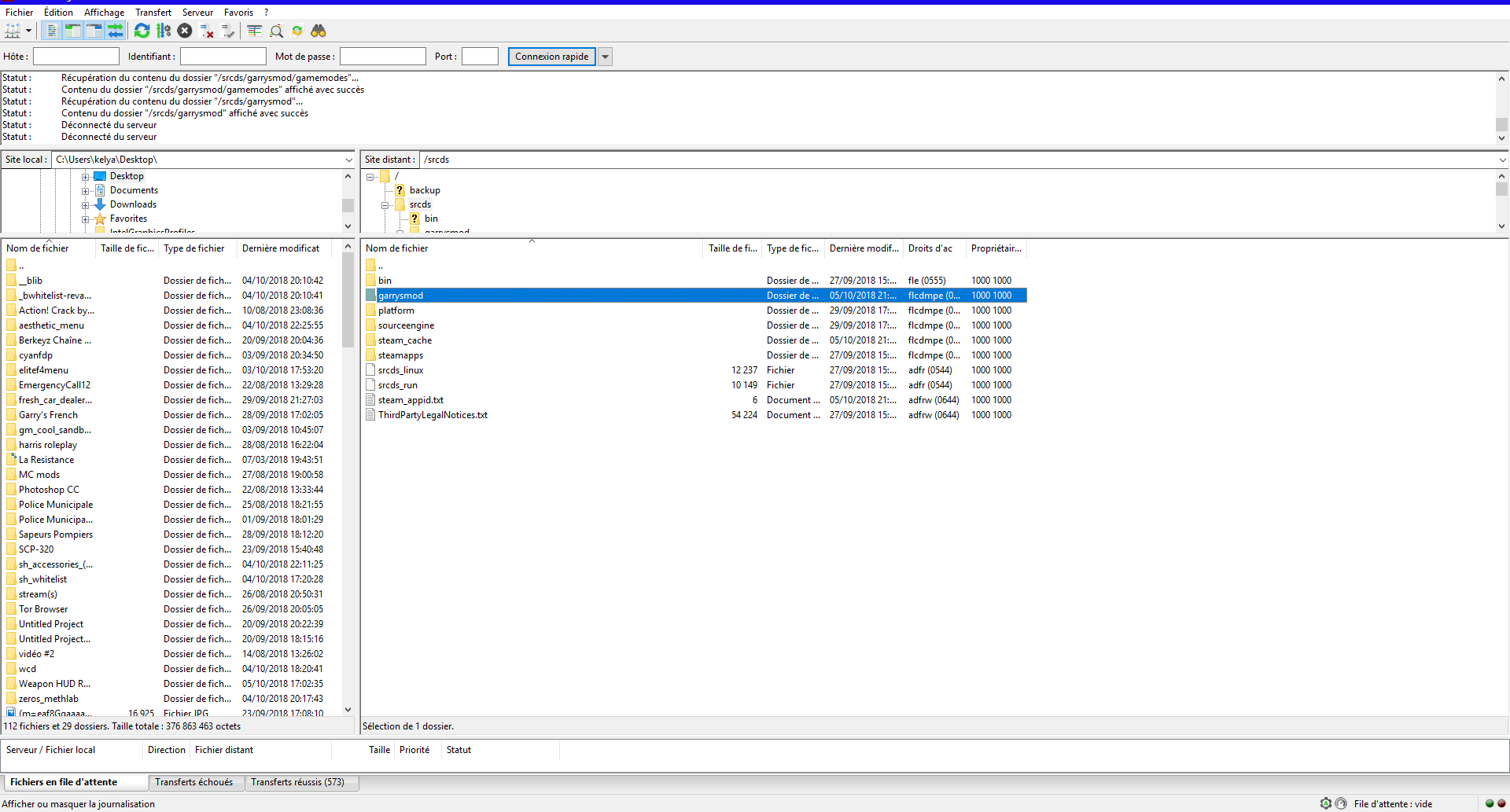The height and width of the screenshot is (812, 1510).
Task: Select the srcds_linux file icon
Action: click(370, 370)
